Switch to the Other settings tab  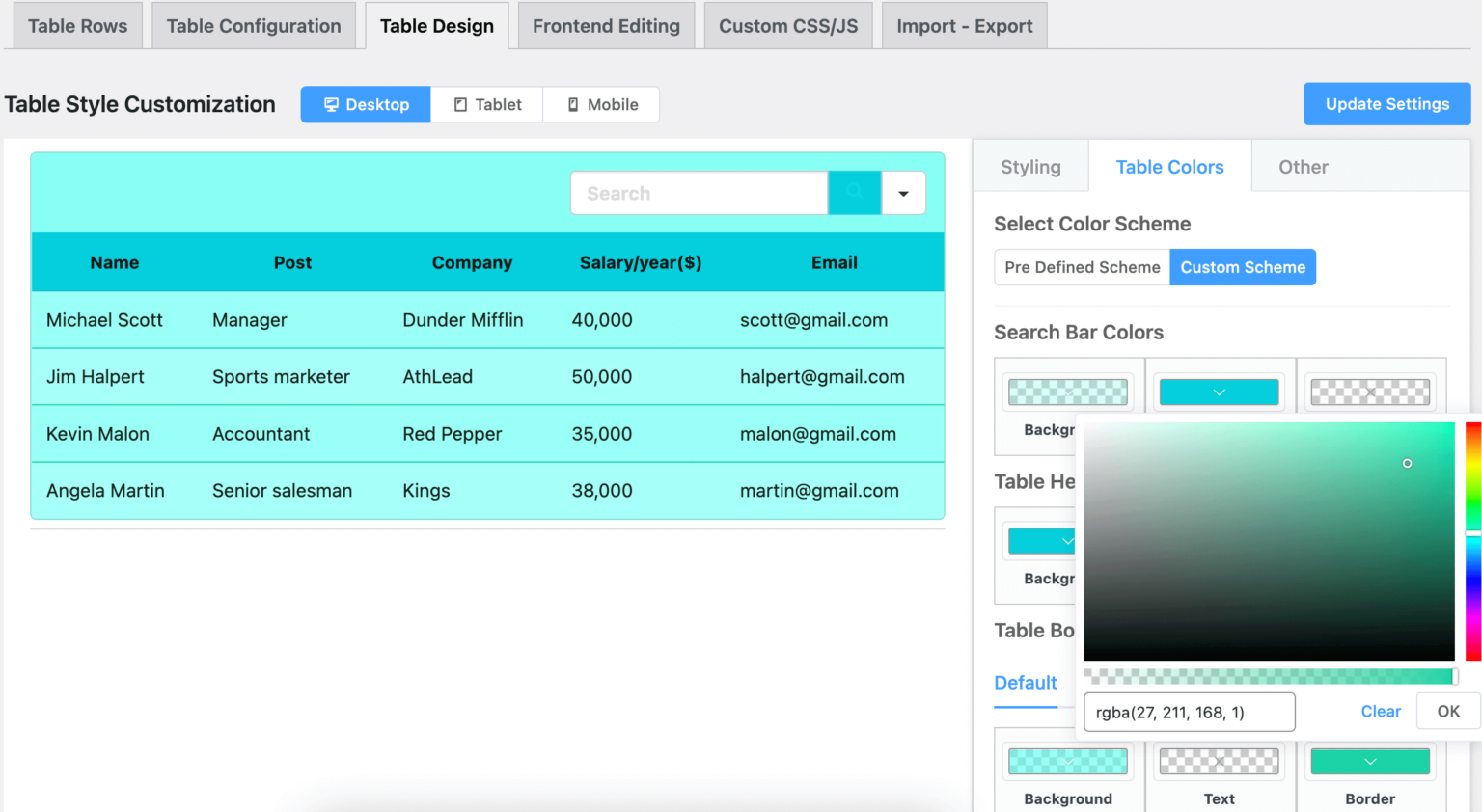coord(1303,166)
